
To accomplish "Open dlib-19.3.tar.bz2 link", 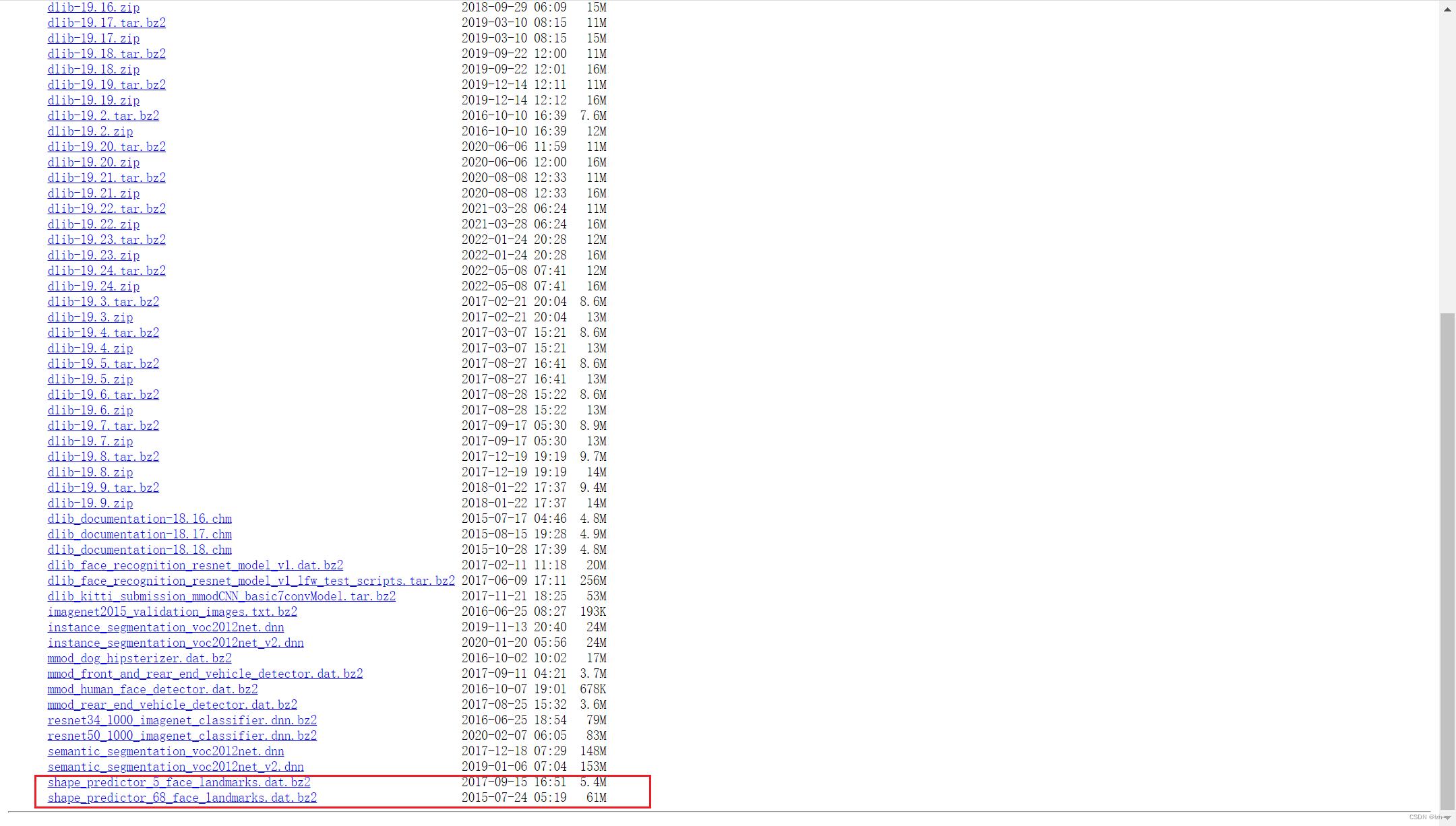I will pyautogui.click(x=103, y=302).
